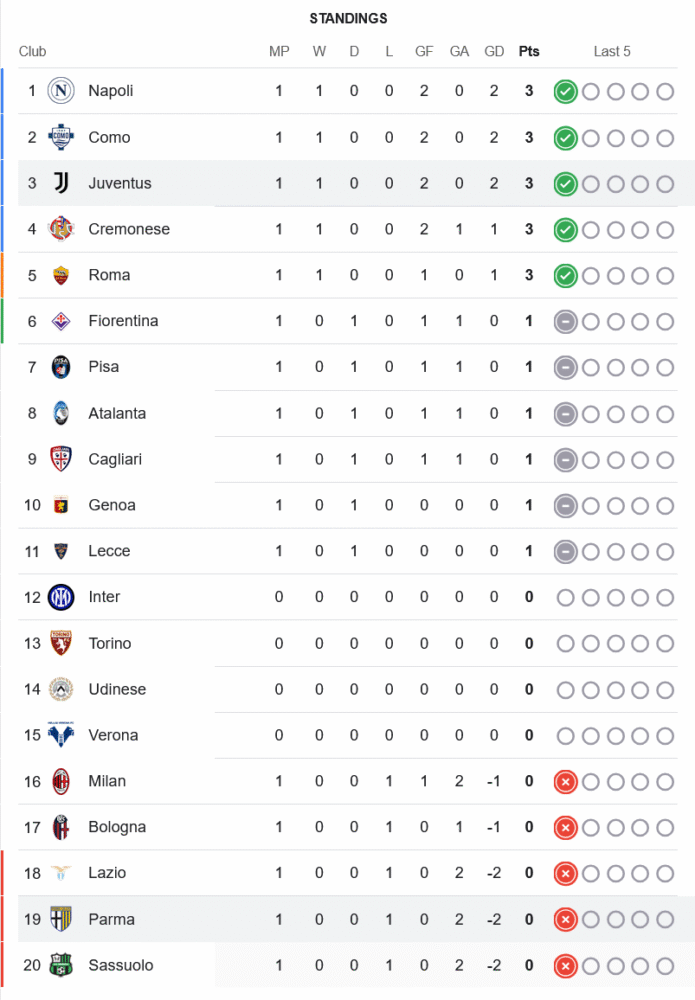Click the Atalanta club crest icon
This screenshot has width=695, height=1000.
(x=61, y=413)
